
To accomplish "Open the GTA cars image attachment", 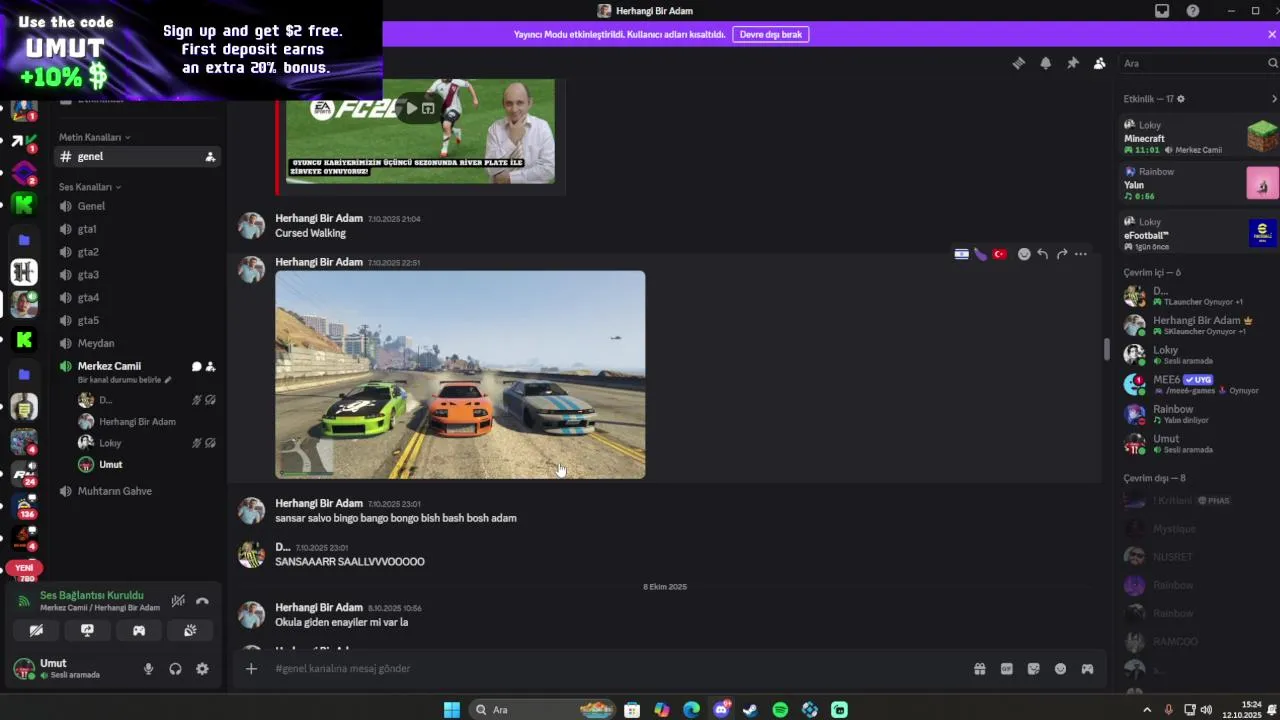I will pos(460,374).
